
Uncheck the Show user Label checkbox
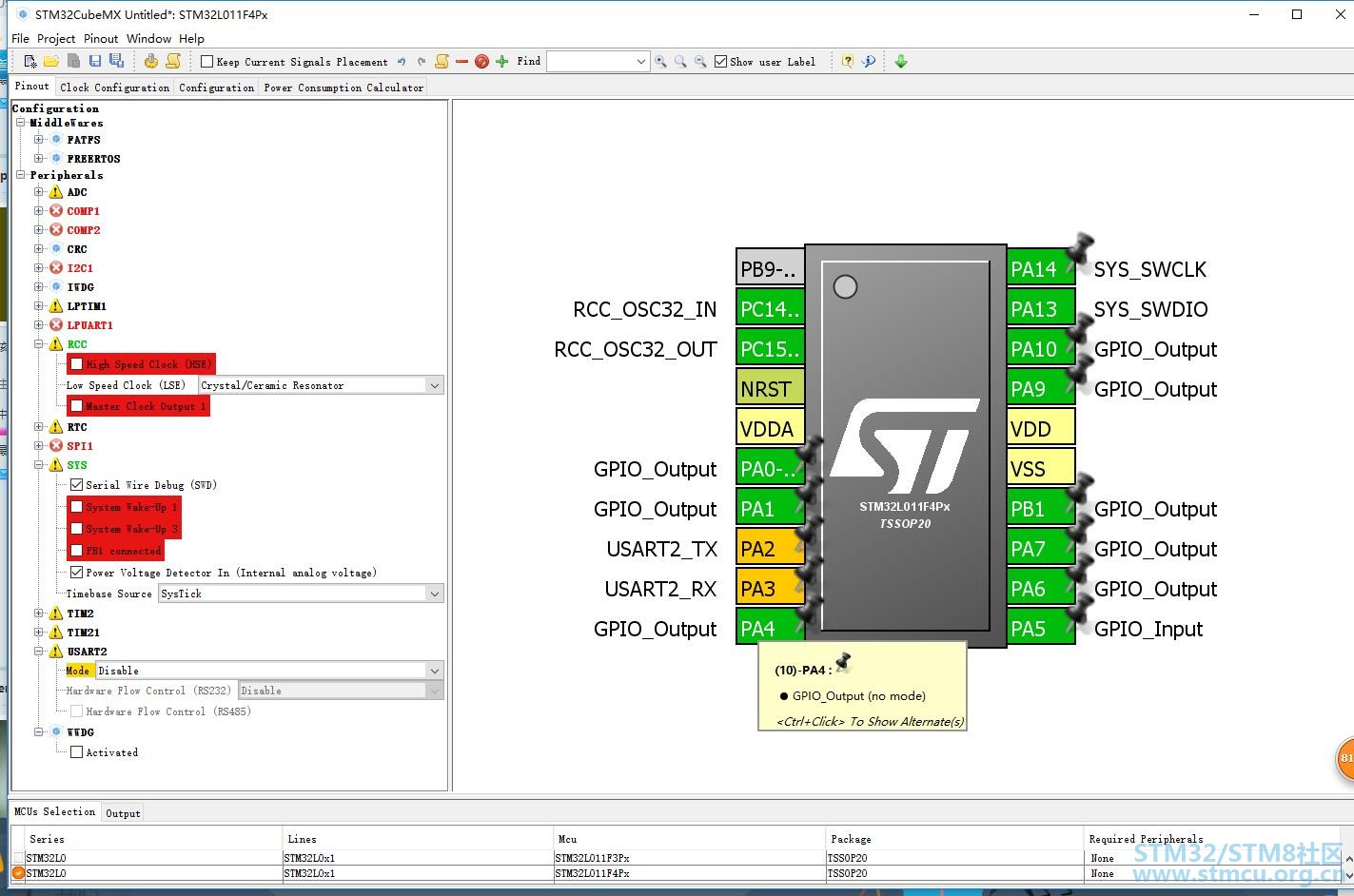[x=721, y=62]
